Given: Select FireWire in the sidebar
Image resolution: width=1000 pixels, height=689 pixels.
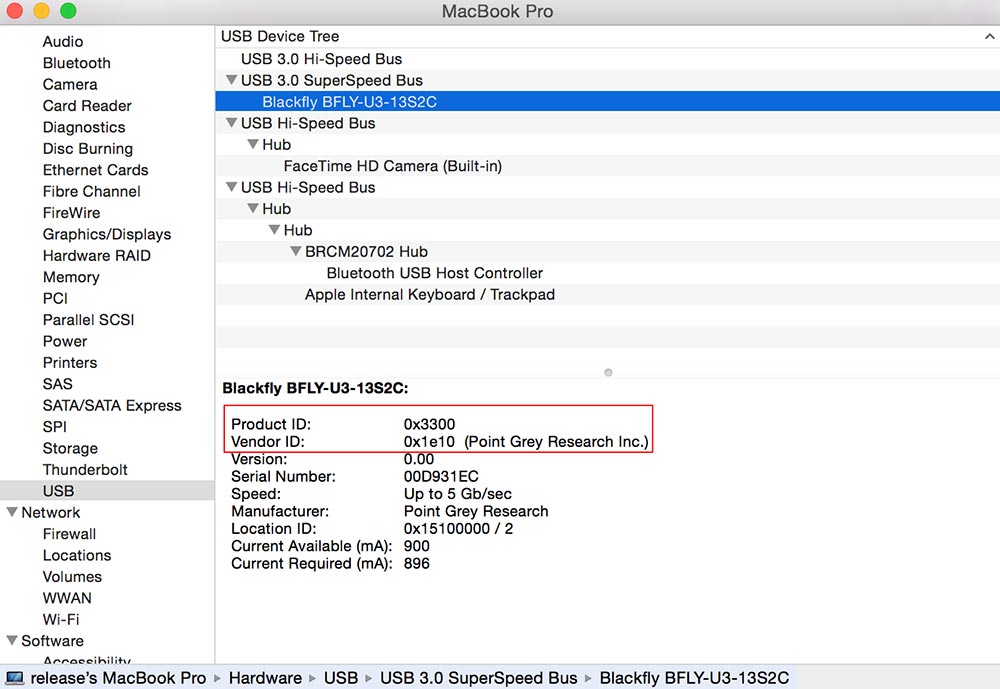Looking at the screenshot, I should [x=71, y=213].
